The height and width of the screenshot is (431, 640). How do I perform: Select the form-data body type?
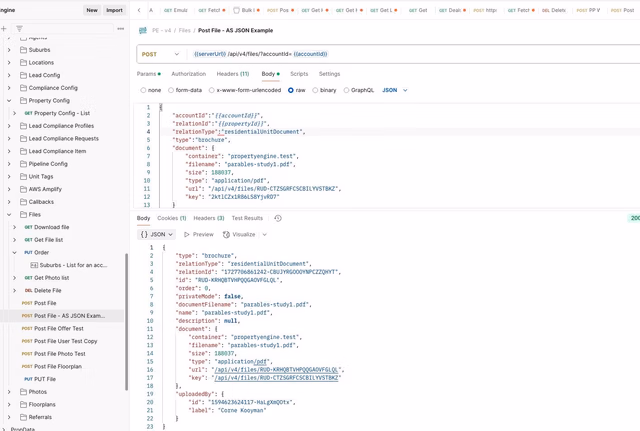coord(171,90)
